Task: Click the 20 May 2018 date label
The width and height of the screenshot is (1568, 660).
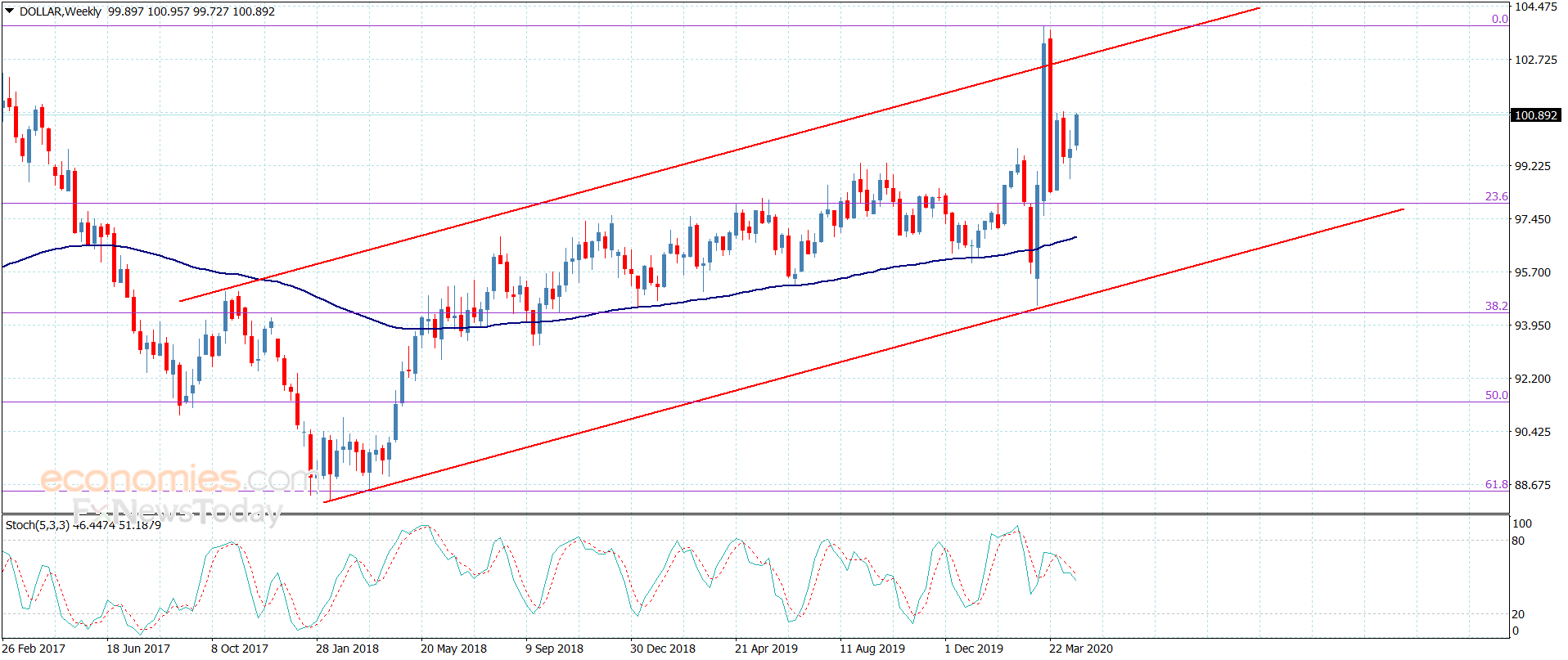Action: click(453, 649)
